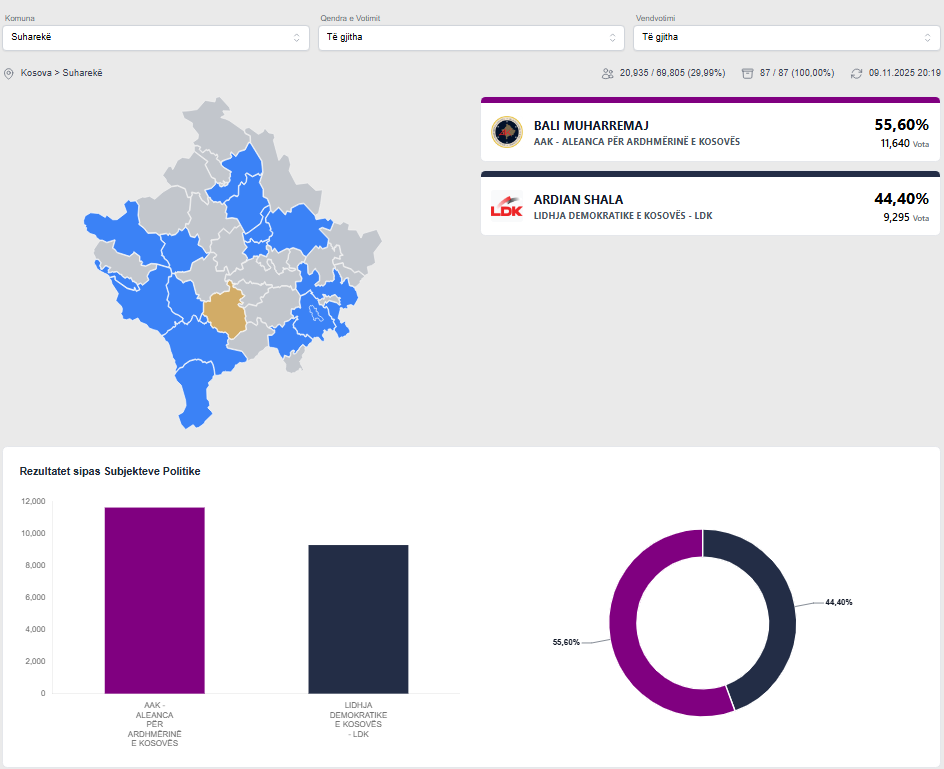The width and height of the screenshot is (944, 769).
Task: Click the location pin icon beside Kosova breadcrumb
Action: click(9, 73)
